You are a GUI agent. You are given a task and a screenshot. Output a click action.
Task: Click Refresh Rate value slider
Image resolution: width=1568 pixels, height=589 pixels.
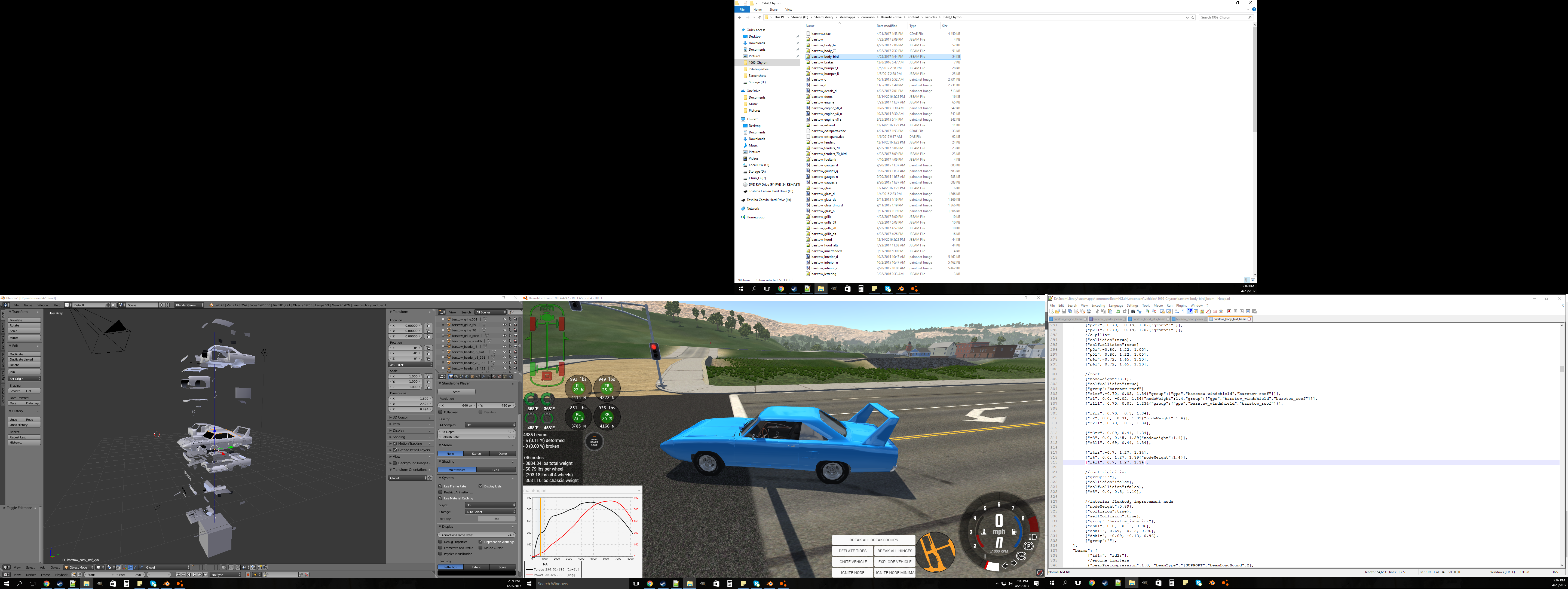pyautogui.click(x=477, y=437)
